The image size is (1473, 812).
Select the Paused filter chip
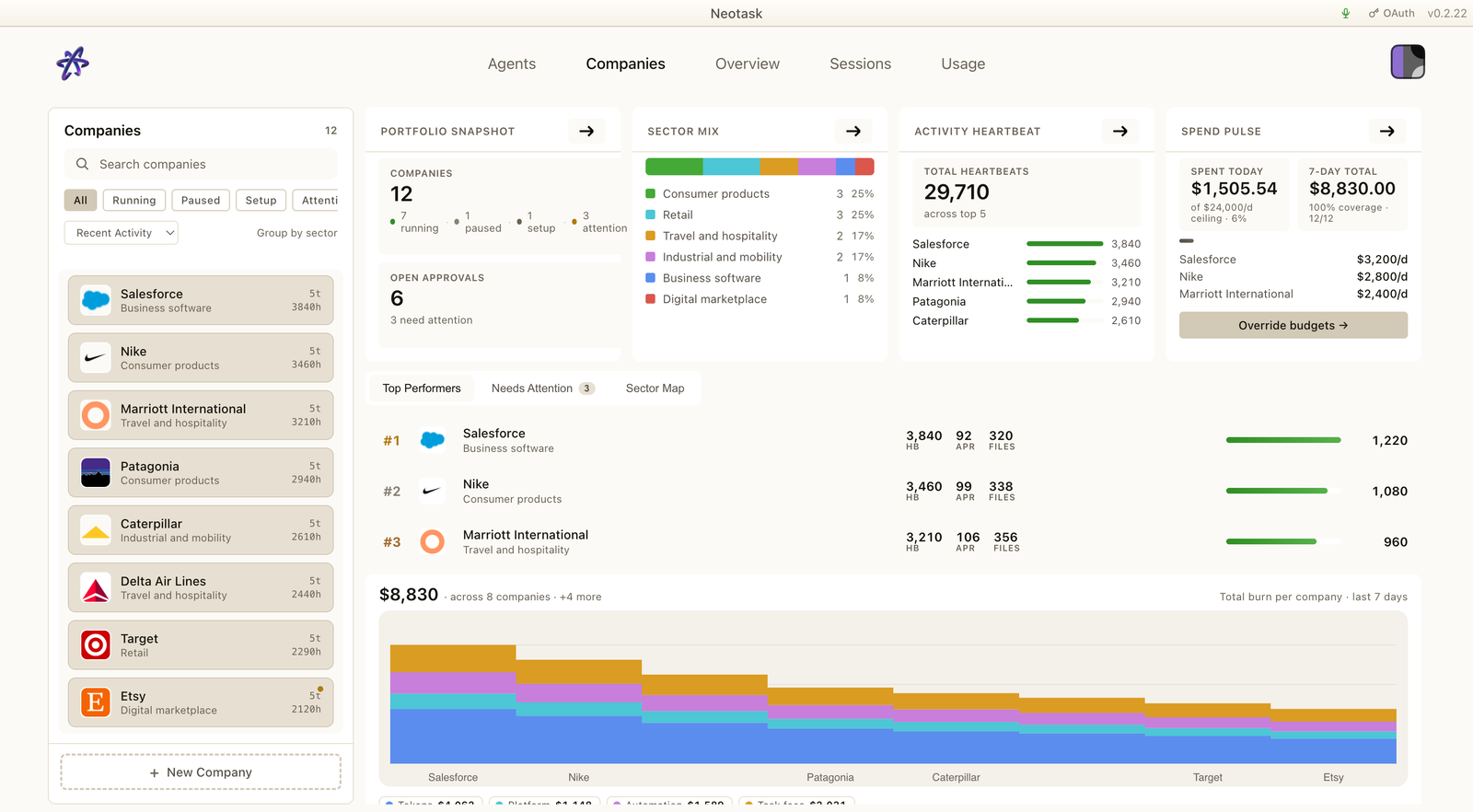coord(201,200)
